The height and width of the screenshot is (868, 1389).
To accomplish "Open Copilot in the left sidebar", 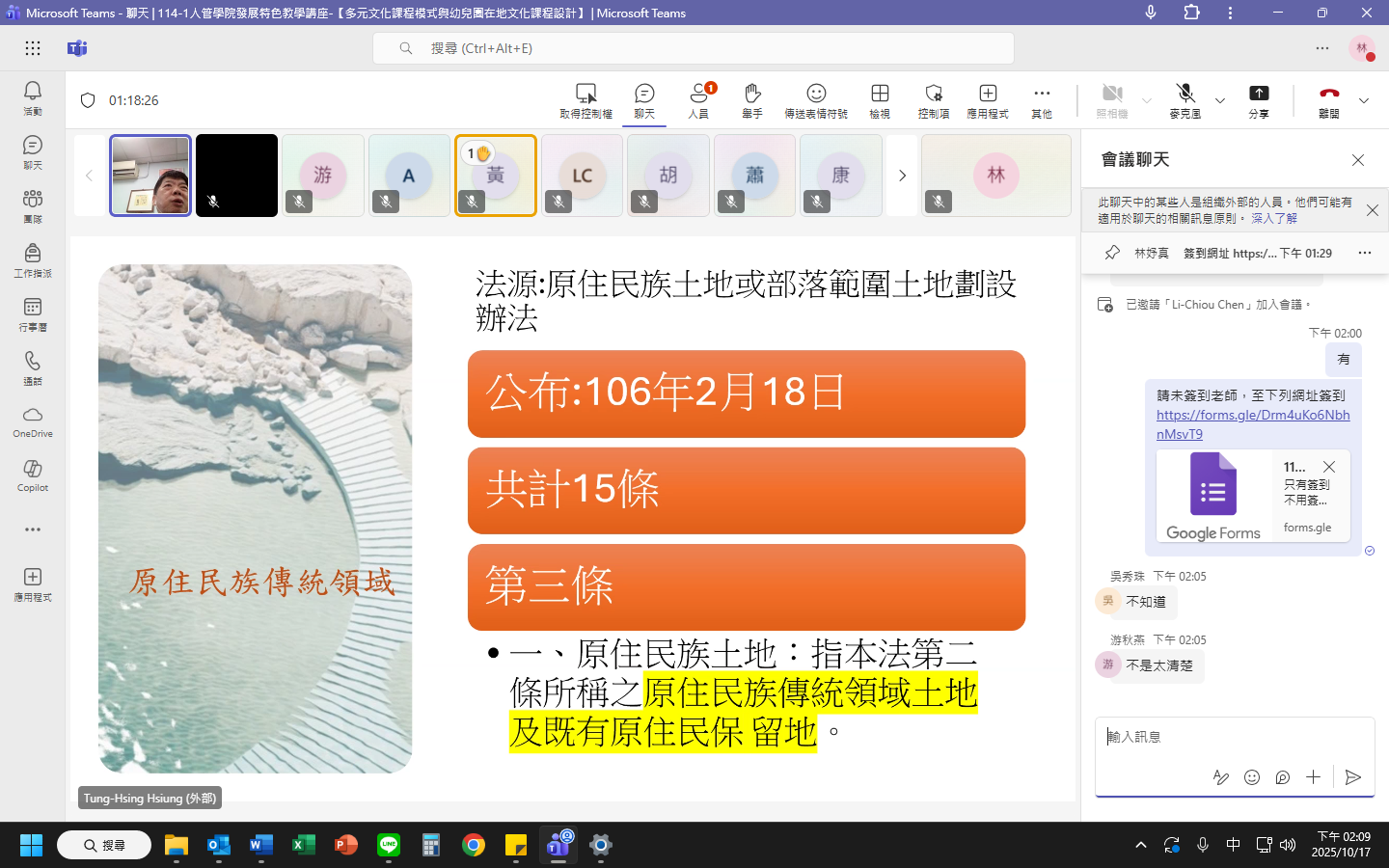I will pyautogui.click(x=33, y=475).
